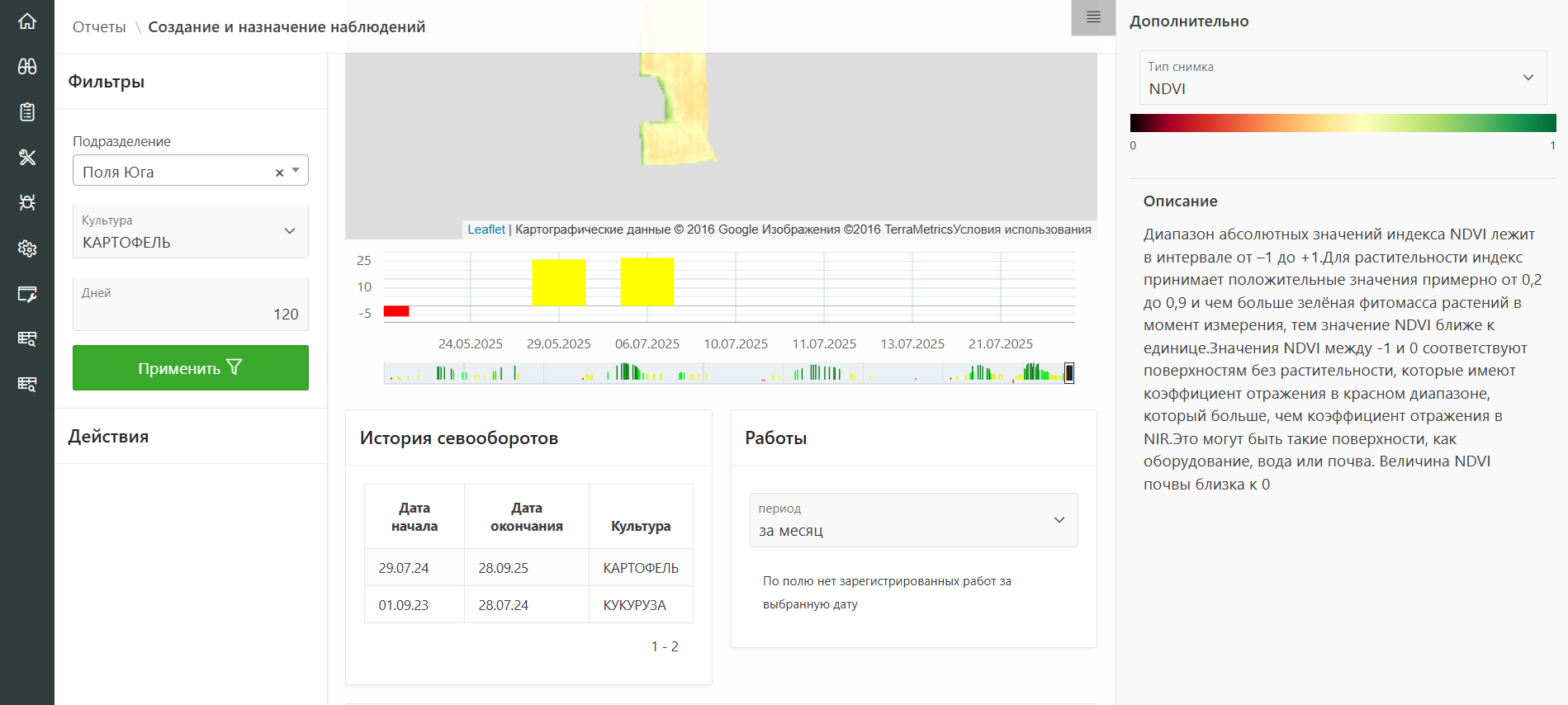Image resolution: width=1568 pixels, height=705 pixels.
Task: Click the yellow bar at 06.07.2025
Action: pos(647,282)
